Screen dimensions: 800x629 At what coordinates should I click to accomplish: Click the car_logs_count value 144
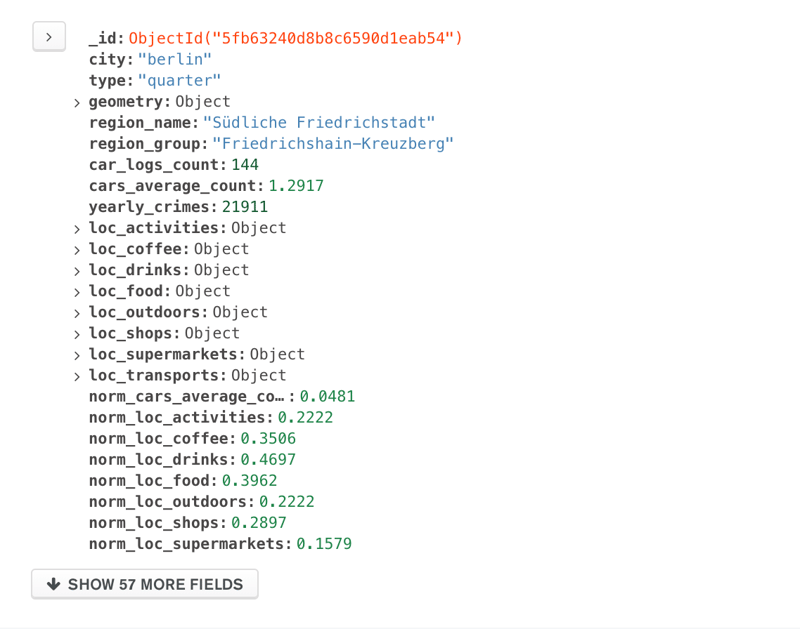pos(245,164)
